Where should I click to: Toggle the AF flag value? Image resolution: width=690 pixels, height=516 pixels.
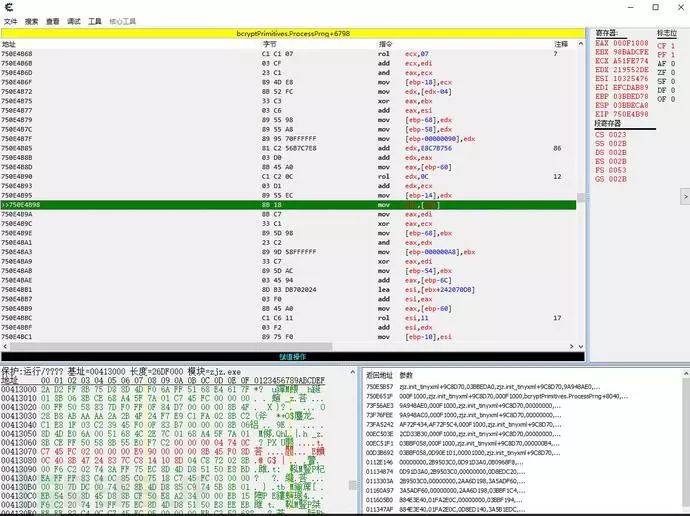(x=666, y=63)
